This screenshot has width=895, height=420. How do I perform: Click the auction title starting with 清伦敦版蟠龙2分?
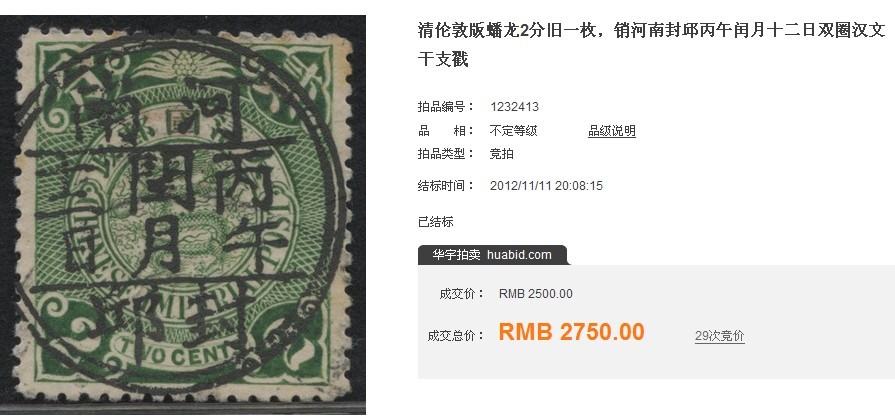click(x=651, y=45)
